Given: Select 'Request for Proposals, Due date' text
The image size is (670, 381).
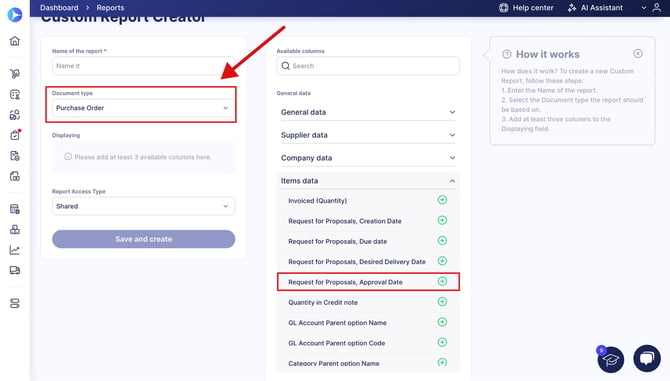Looking at the screenshot, I should pyautogui.click(x=337, y=241).
